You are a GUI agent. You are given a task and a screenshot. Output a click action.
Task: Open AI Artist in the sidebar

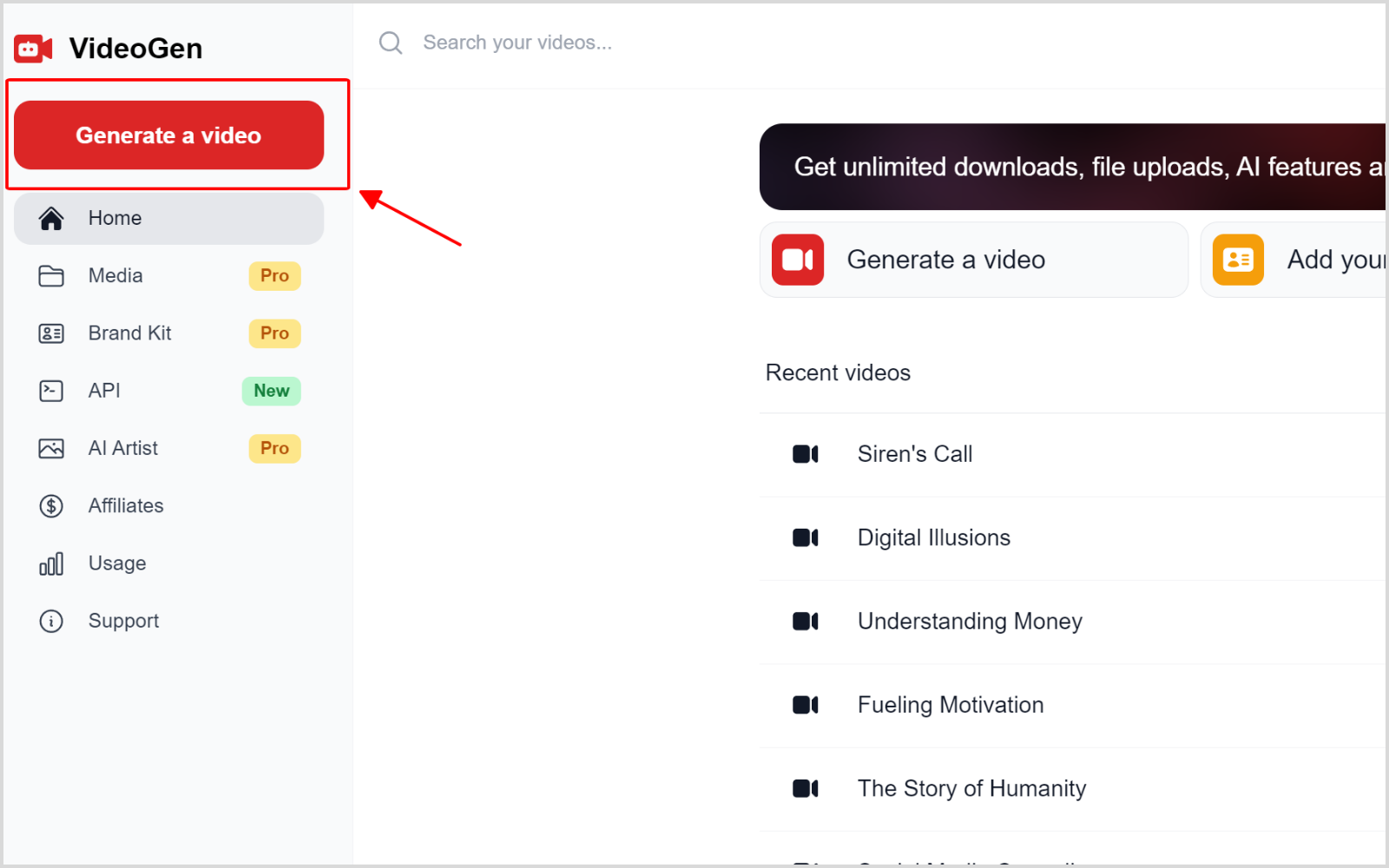[x=169, y=449]
